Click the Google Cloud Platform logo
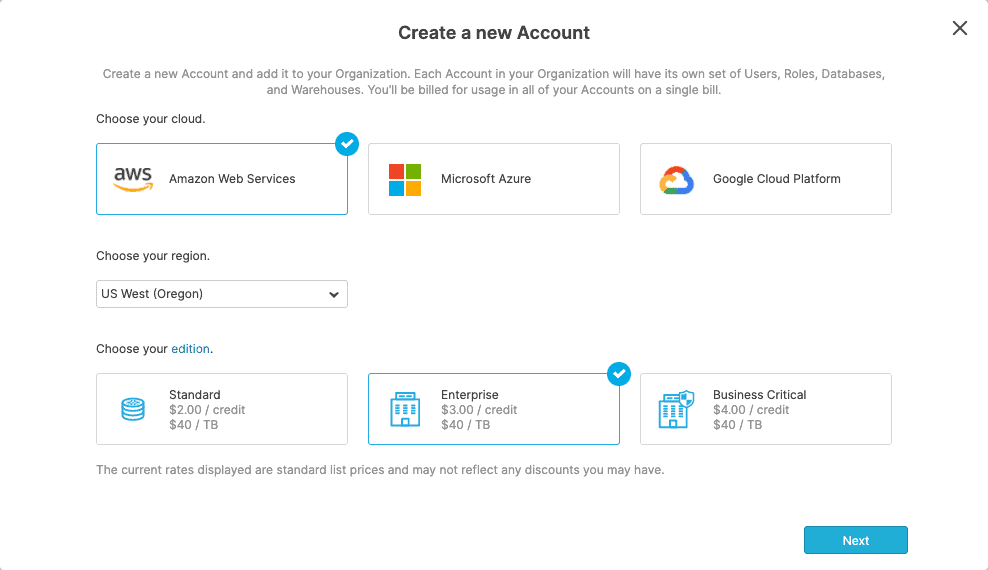The height and width of the screenshot is (570, 988). 677,180
